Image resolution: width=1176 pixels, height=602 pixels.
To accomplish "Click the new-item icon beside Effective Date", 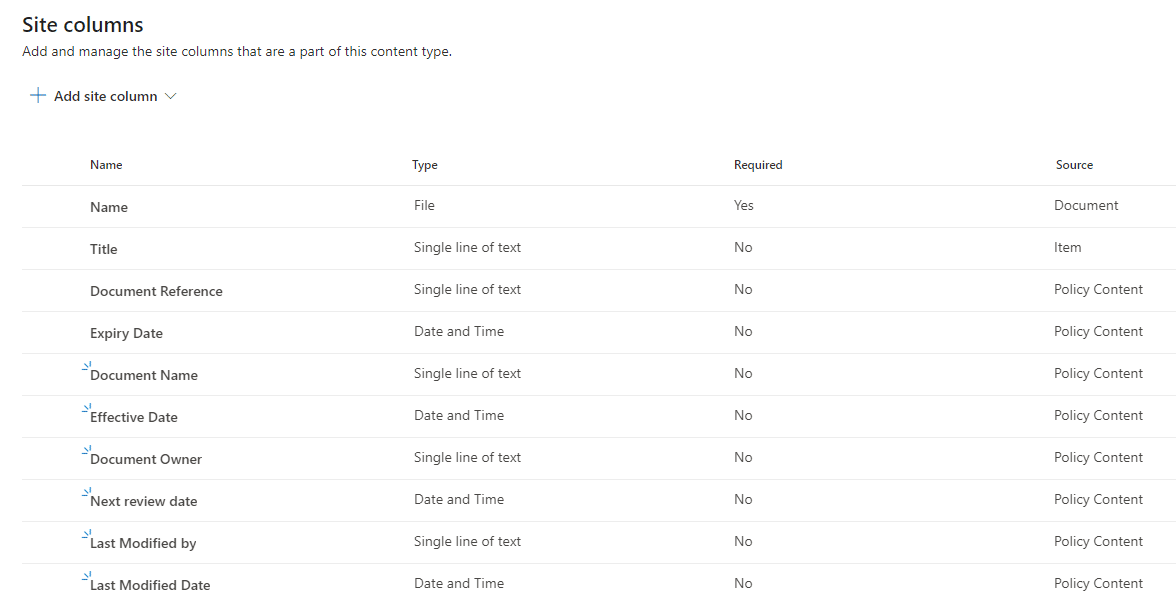I will [86, 409].
